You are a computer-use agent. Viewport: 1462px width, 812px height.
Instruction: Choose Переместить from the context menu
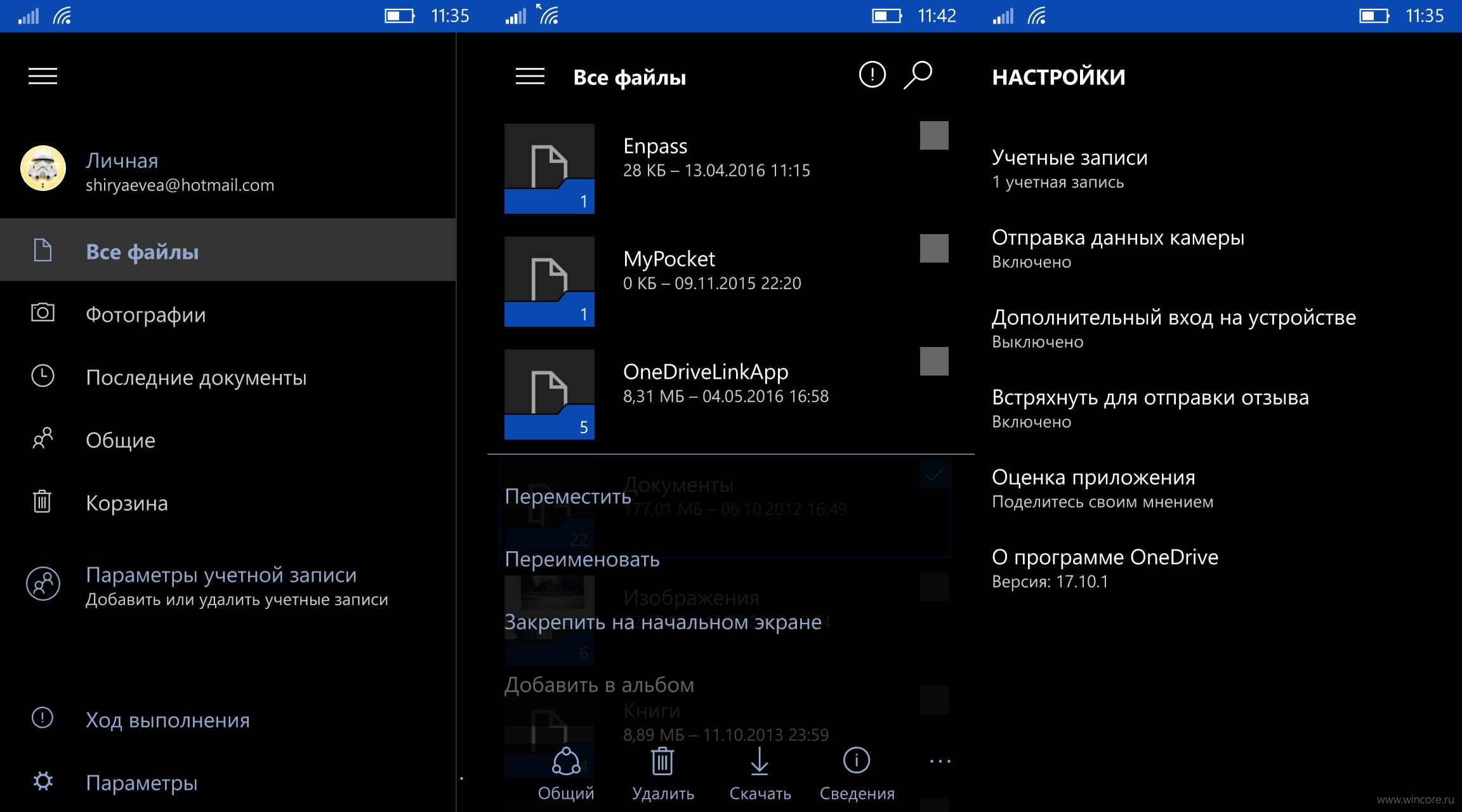pos(568,496)
